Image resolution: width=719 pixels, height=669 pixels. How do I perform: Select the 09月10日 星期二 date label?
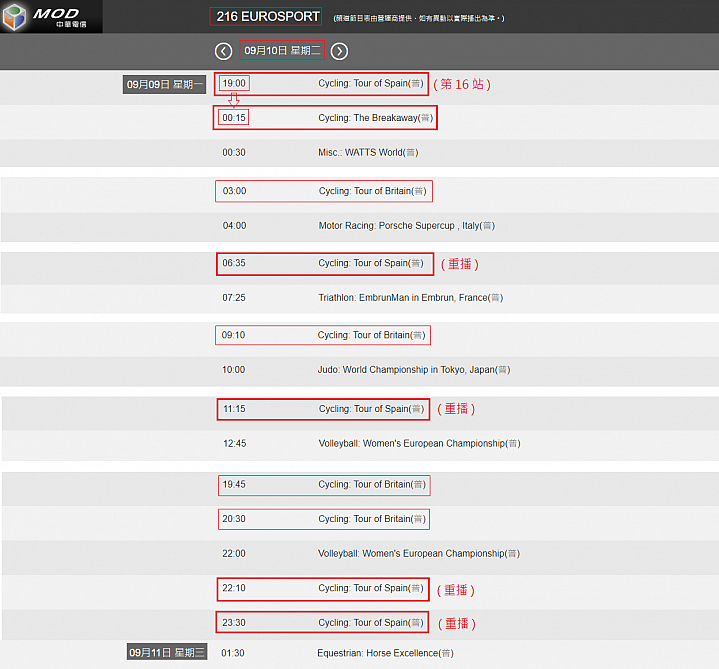click(x=282, y=50)
